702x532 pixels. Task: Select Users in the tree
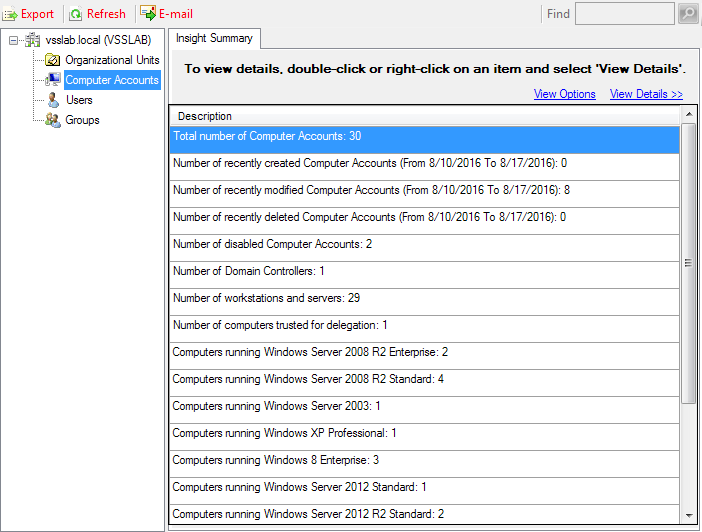(79, 100)
